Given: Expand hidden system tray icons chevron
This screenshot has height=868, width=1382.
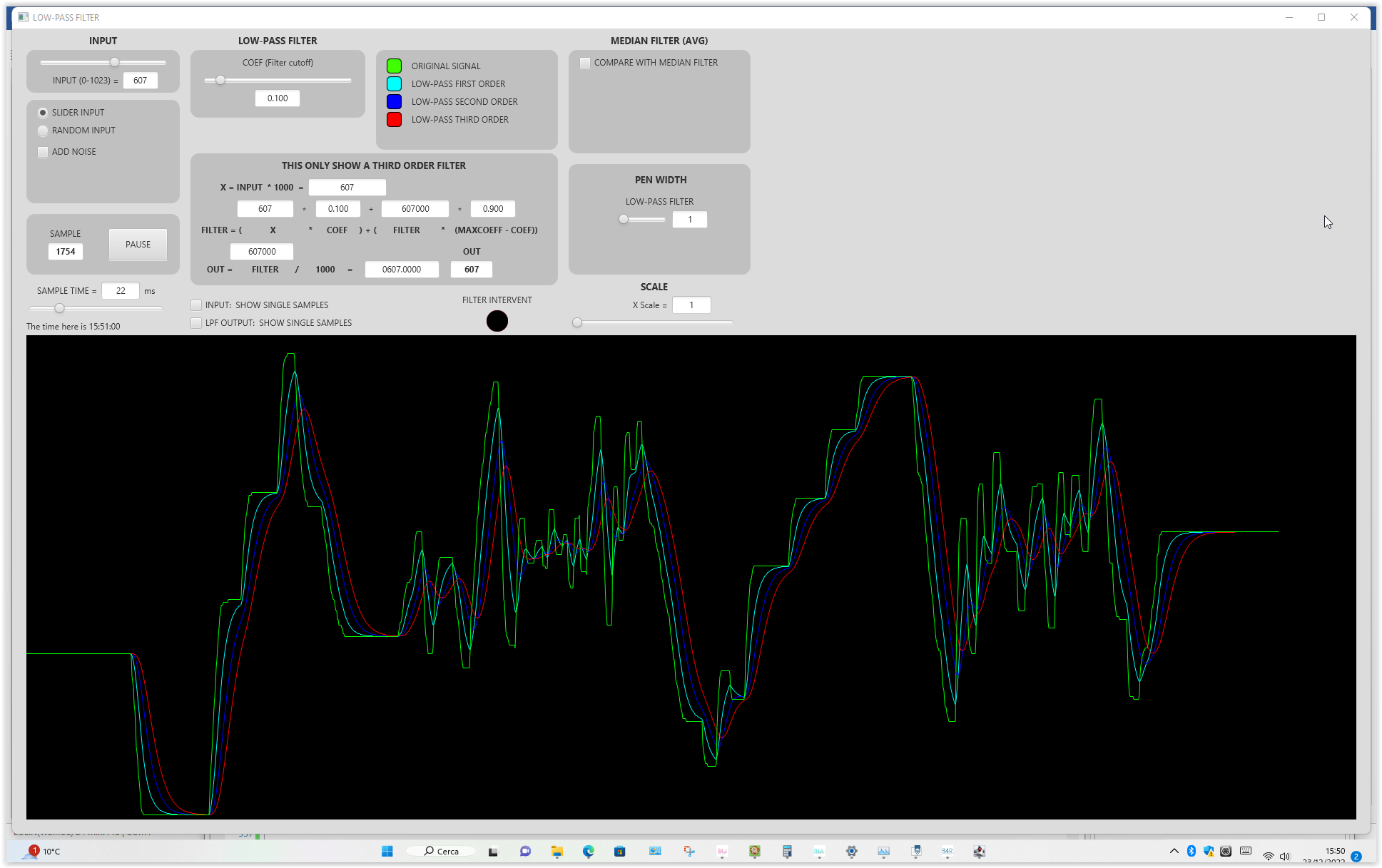Looking at the screenshot, I should coord(1174,851).
